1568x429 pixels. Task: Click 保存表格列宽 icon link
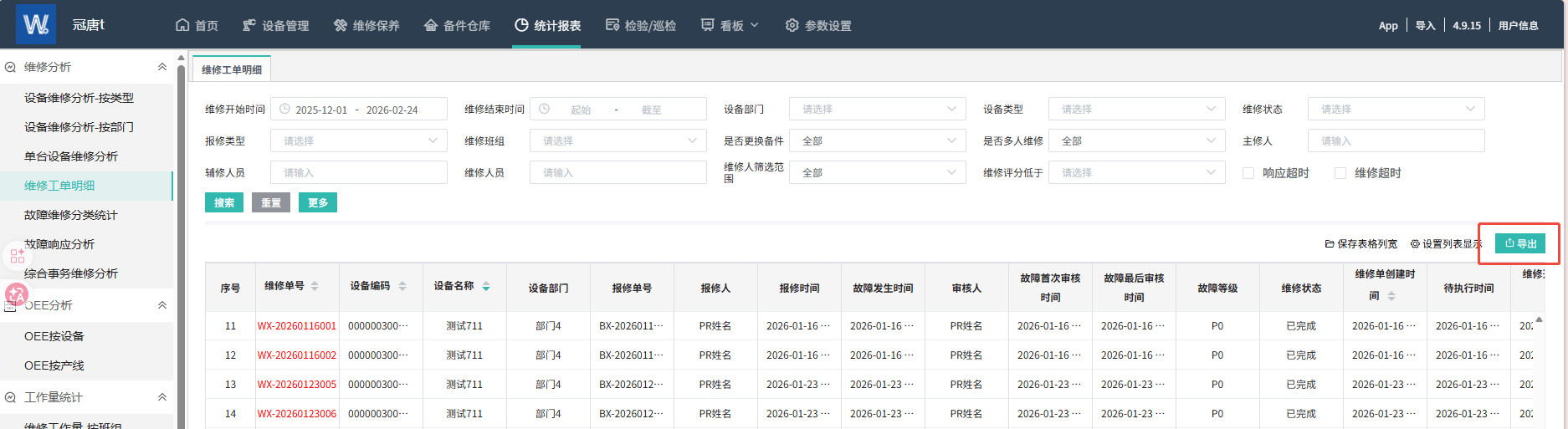click(x=1360, y=244)
